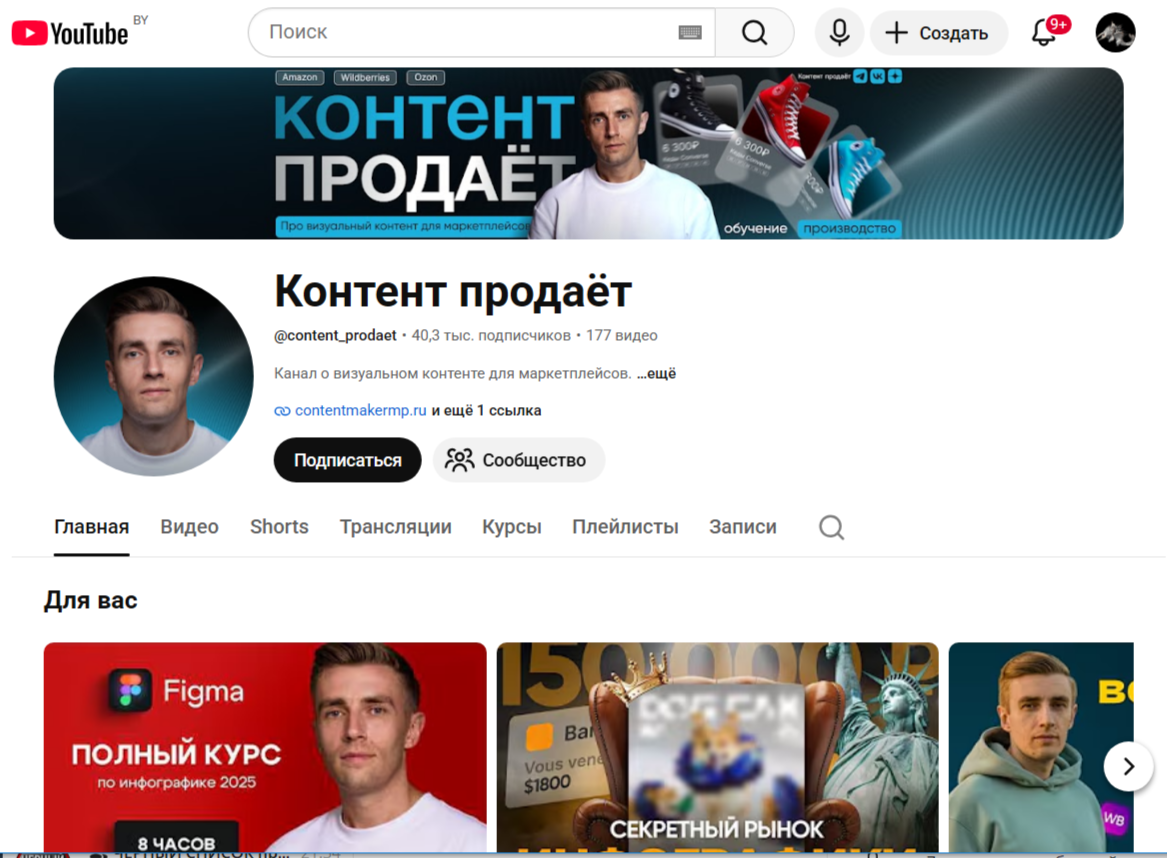Switch to the Shorts tab
Viewport: 1167px width, 858px height.
(x=279, y=527)
